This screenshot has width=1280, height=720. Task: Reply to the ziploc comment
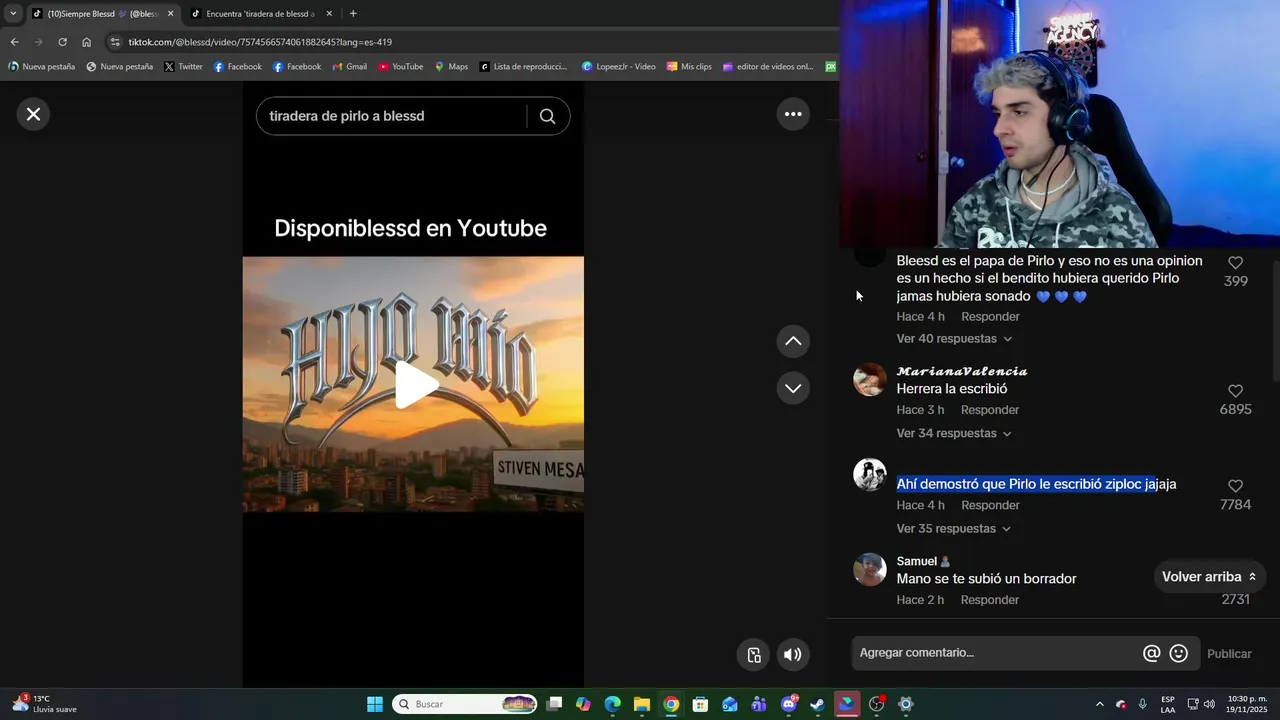click(990, 505)
